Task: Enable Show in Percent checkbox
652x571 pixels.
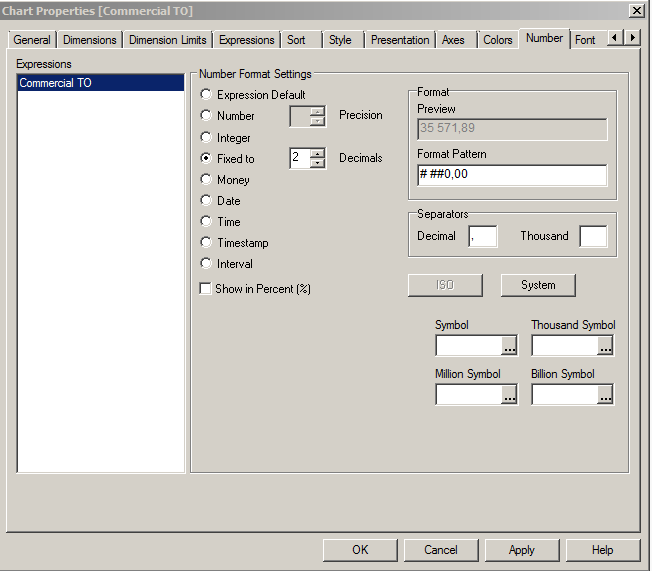Action: pyautogui.click(x=206, y=289)
